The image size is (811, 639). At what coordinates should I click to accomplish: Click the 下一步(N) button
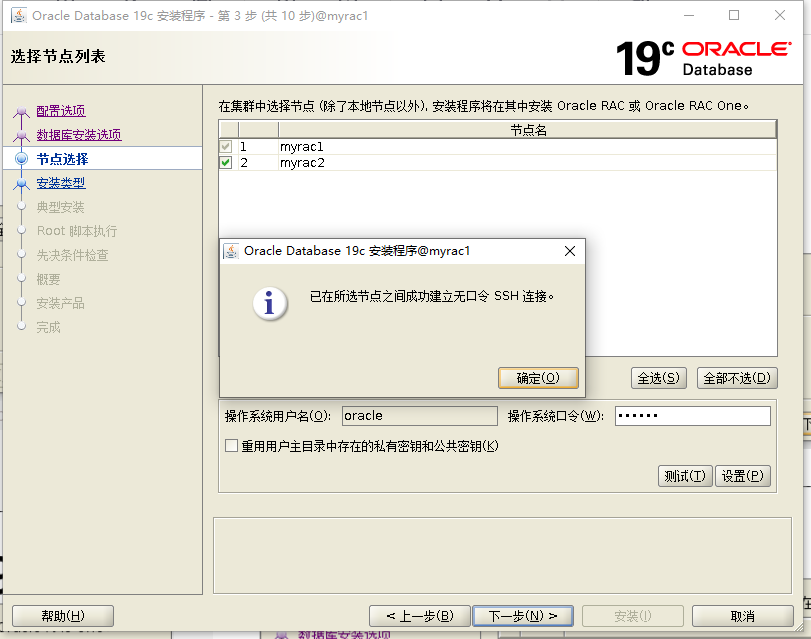click(525, 616)
